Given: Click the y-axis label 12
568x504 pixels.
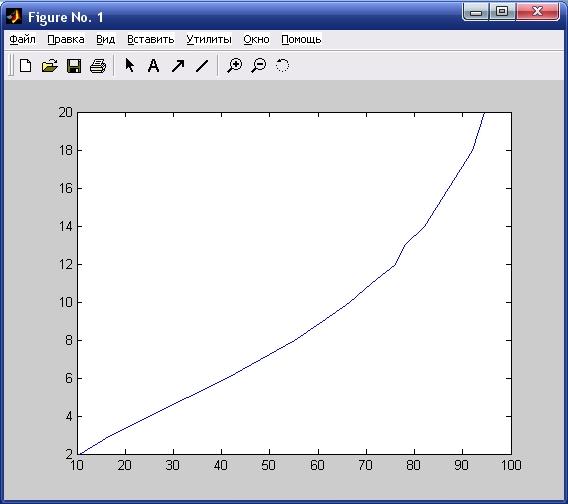Looking at the screenshot, I should pyautogui.click(x=66, y=265).
